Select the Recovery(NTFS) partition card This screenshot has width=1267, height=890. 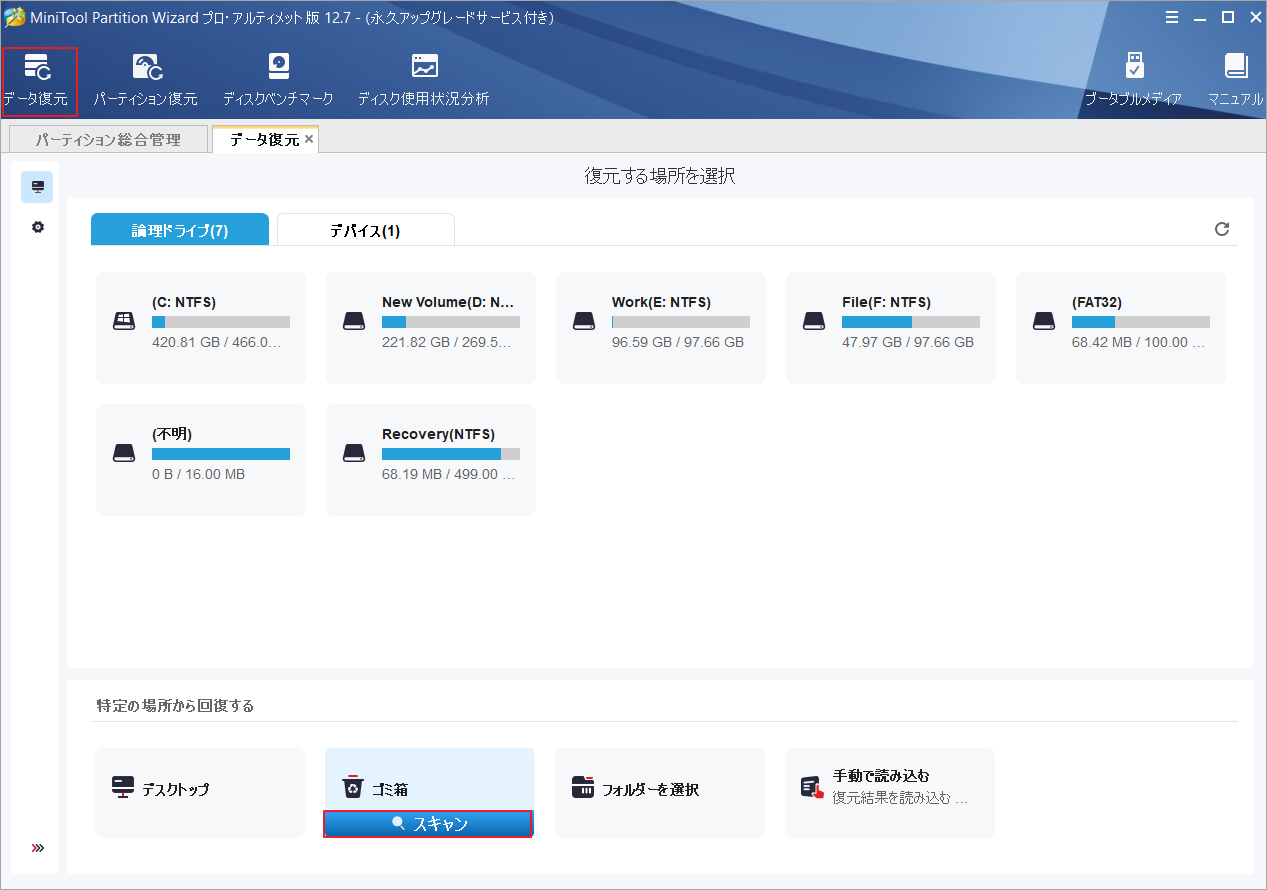430,459
